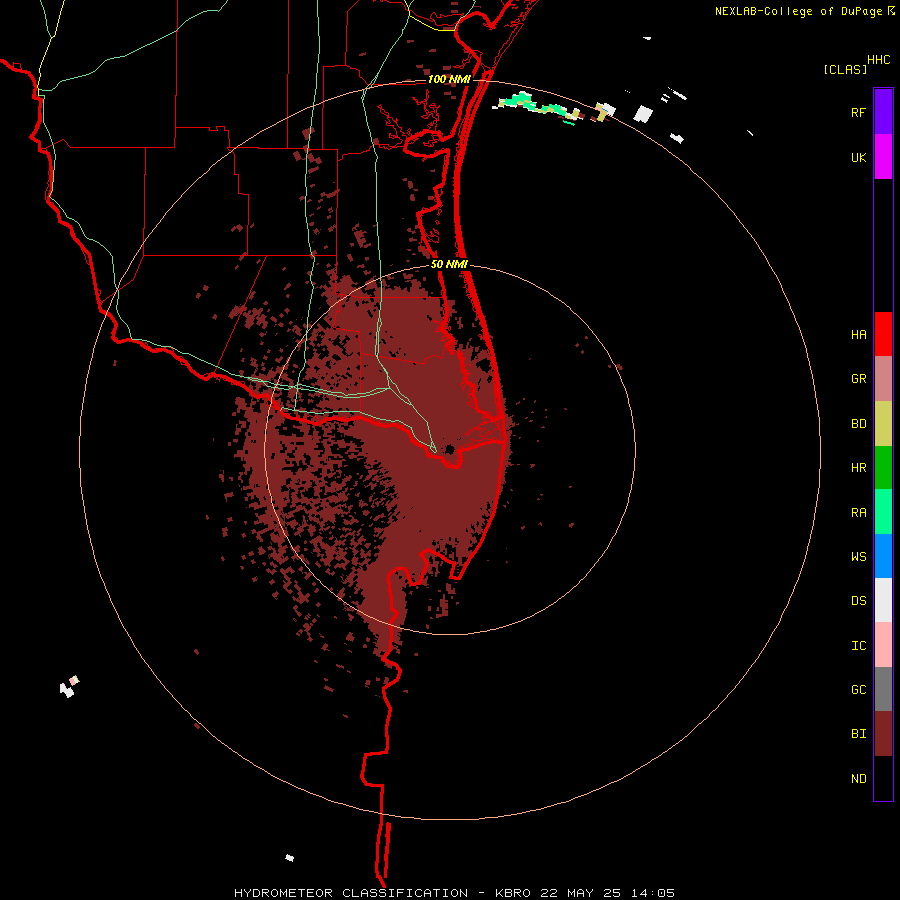Click the 100 NMI range ring label
Image resolution: width=900 pixels, height=900 pixels.
click(449, 79)
